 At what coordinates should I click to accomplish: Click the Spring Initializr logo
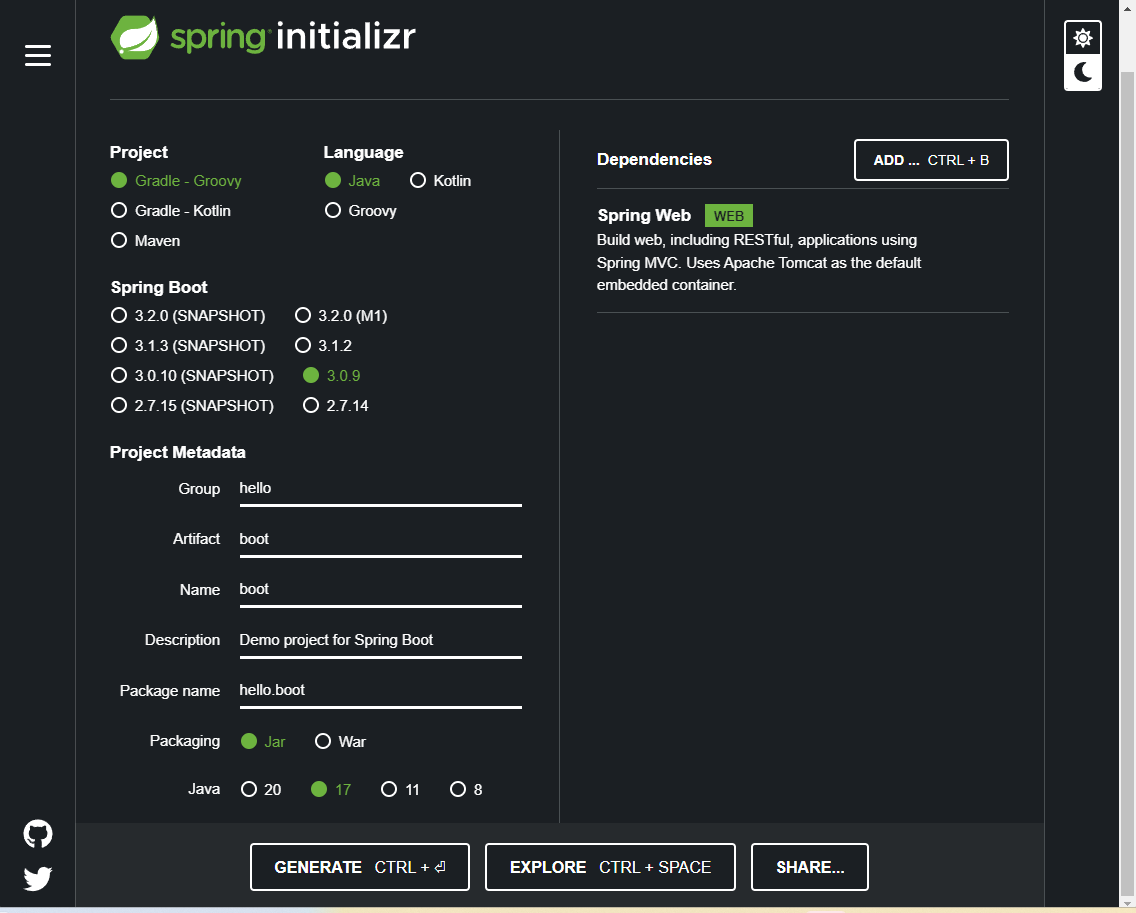[x=263, y=37]
